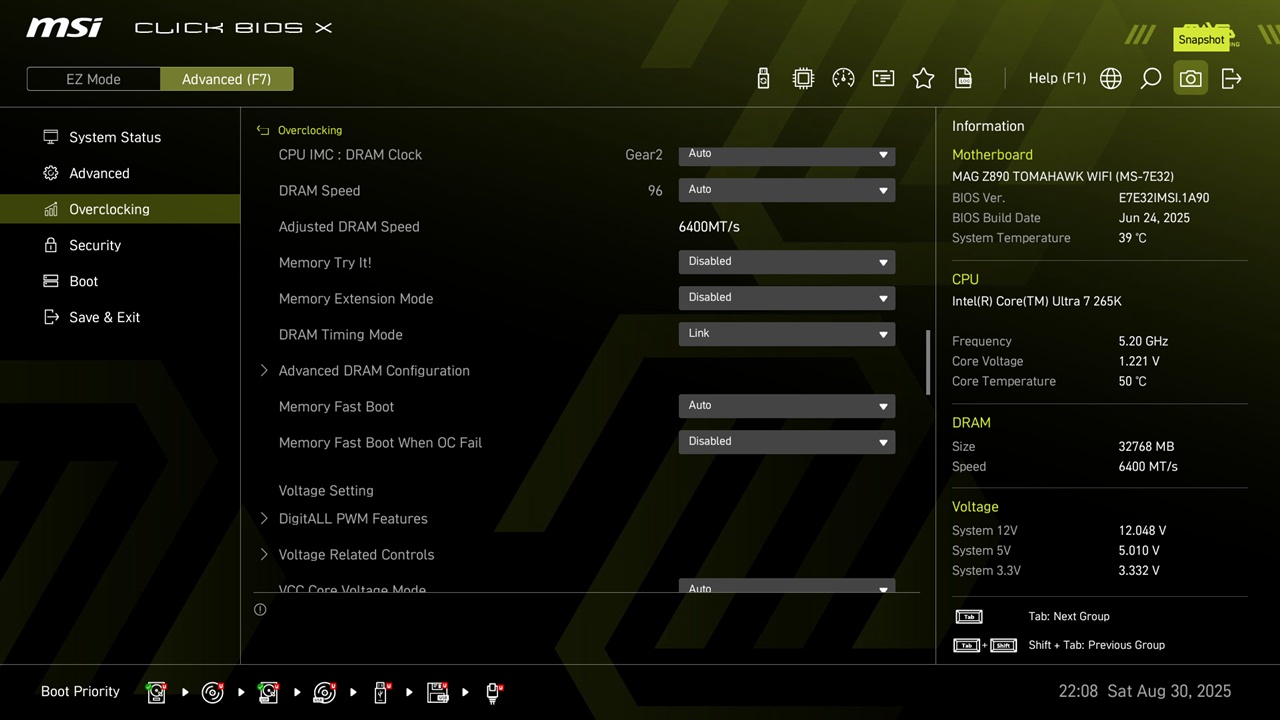Screen dimensions: 1280x720
Task: Click the settings list vertical scrollbar
Action: point(928,362)
